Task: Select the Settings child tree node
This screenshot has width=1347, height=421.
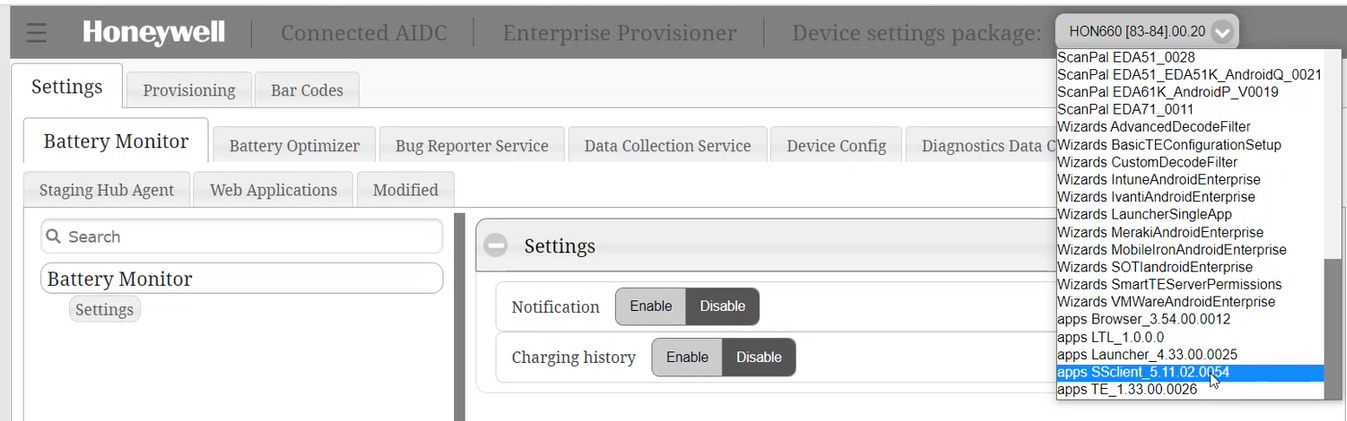Action: (x=105, y=309)
